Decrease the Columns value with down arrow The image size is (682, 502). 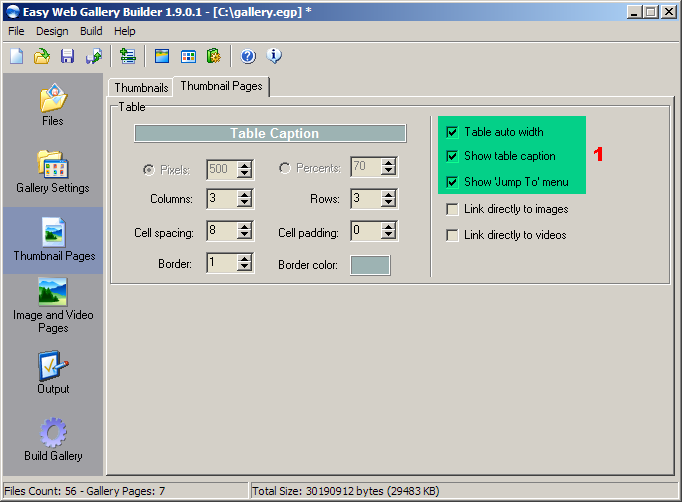[245, 203]
